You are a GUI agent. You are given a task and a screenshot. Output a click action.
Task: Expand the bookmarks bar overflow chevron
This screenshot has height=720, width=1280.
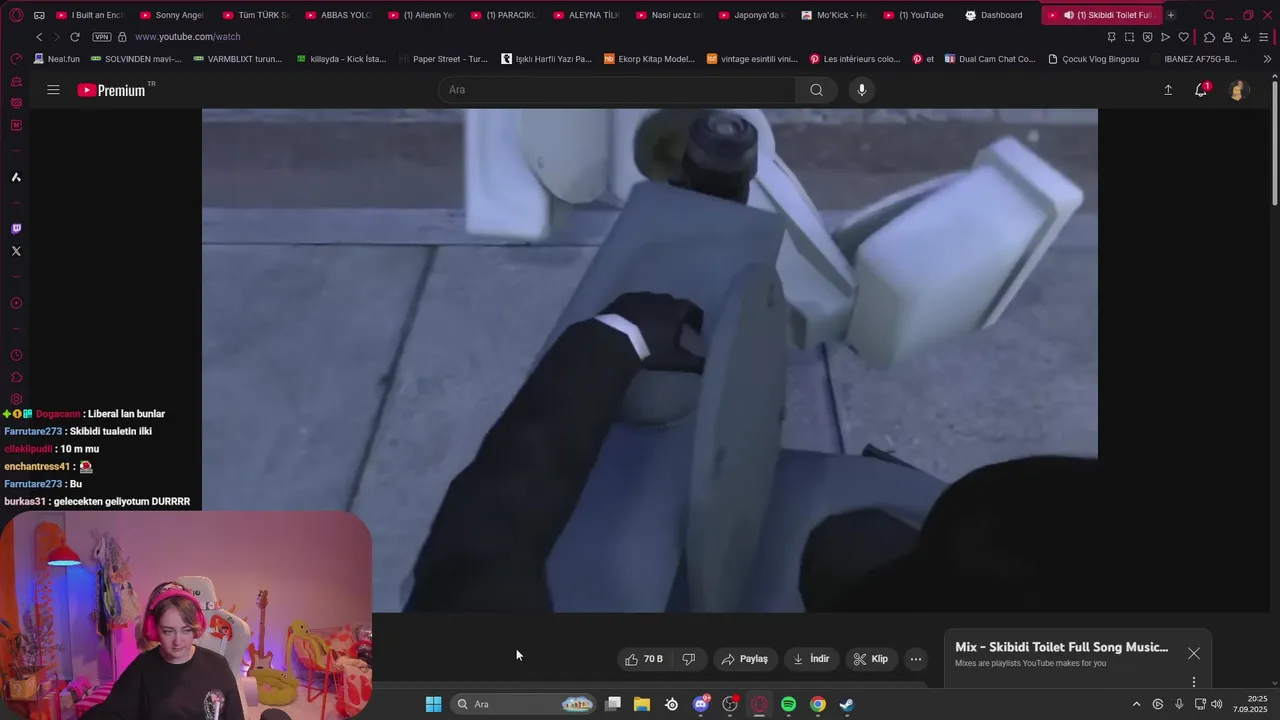tap(1267, 59)
